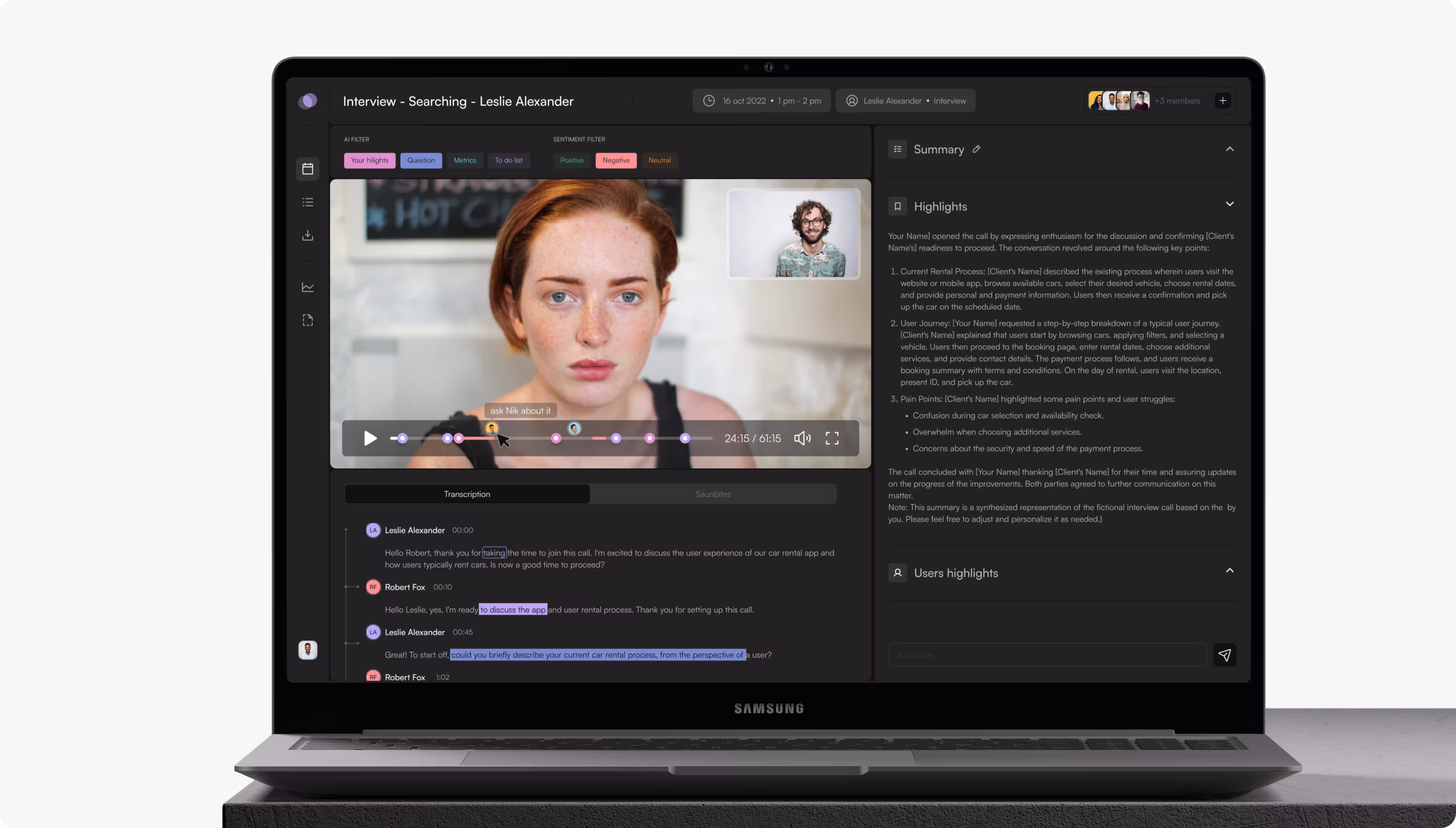The height and width of the screenshot is (828, 1456).
Task: Click the clock icon beside the date
Action: [709, 101]
